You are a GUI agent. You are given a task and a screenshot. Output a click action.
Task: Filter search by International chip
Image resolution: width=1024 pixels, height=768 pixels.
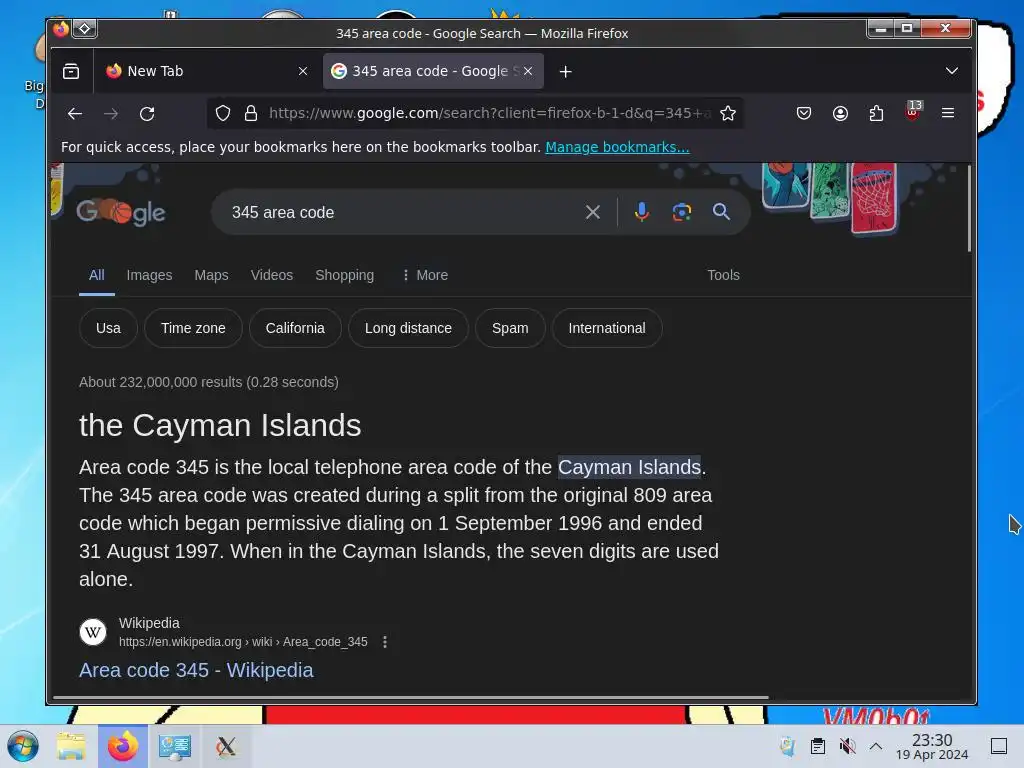(x=607, y=328)
